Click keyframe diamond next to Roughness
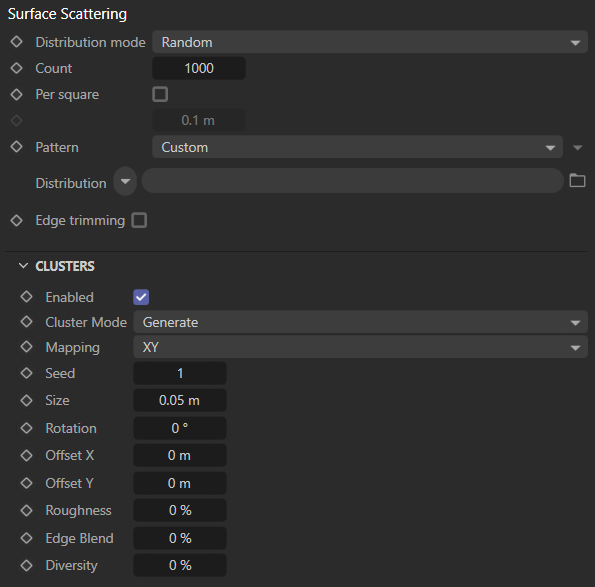595x587 pixels. [x=27, y=510]
